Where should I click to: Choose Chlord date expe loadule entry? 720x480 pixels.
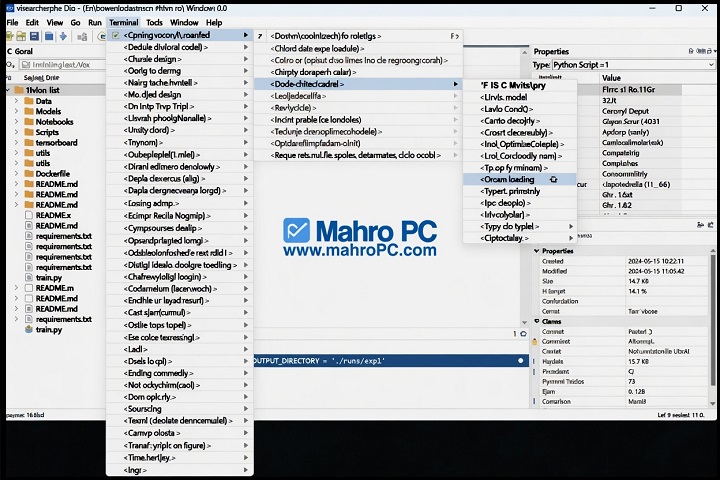pyautogui.click(x=358, y=49)
